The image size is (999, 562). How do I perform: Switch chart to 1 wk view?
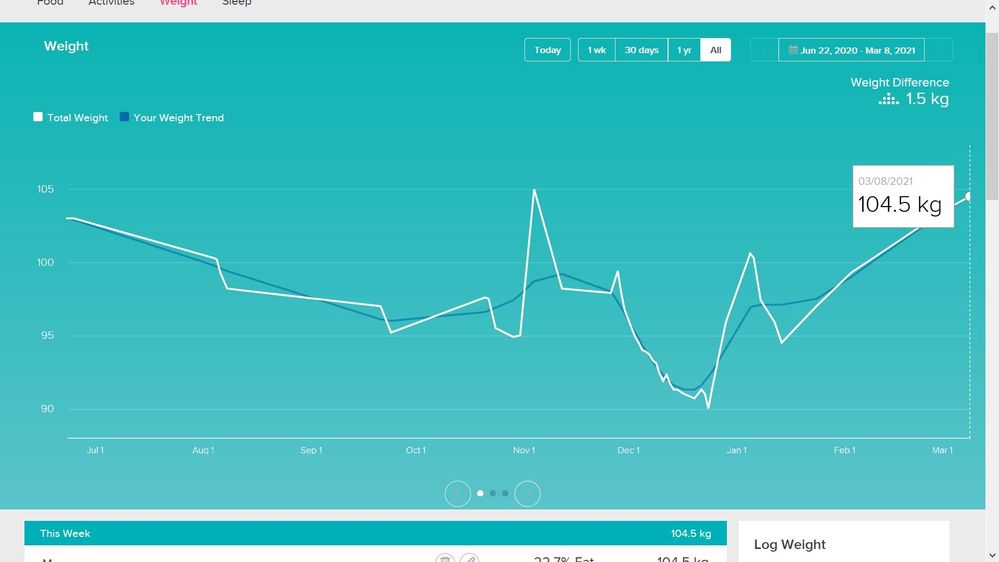[596, 50]
